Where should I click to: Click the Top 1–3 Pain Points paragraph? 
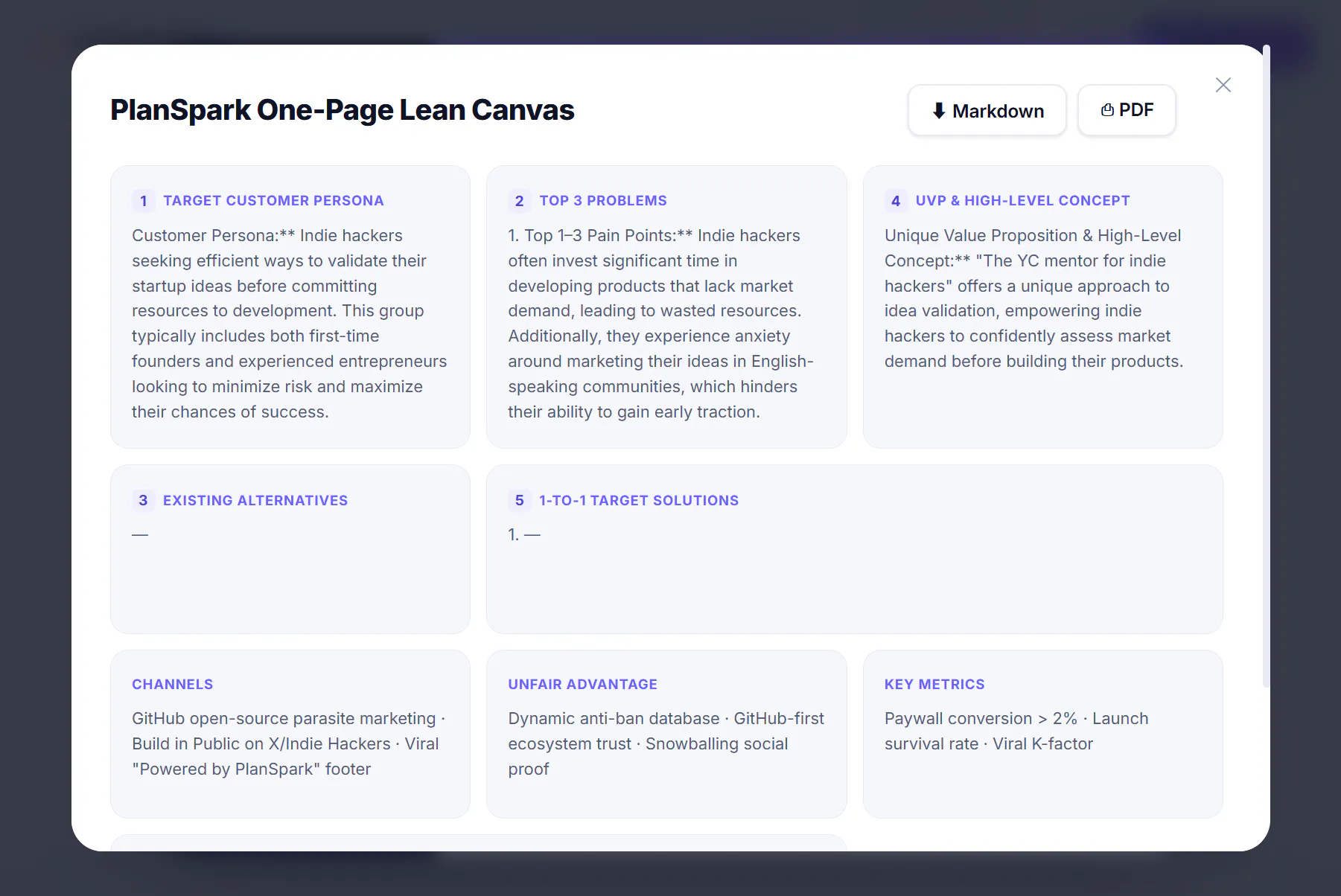click(x=661, y=324)
